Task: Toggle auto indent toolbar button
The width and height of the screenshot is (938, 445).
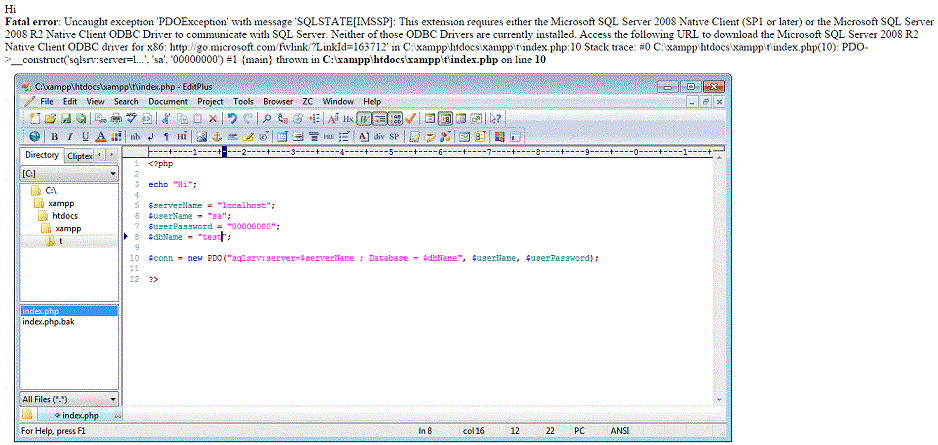Action: pyautogui.click(x=380, y=118)
